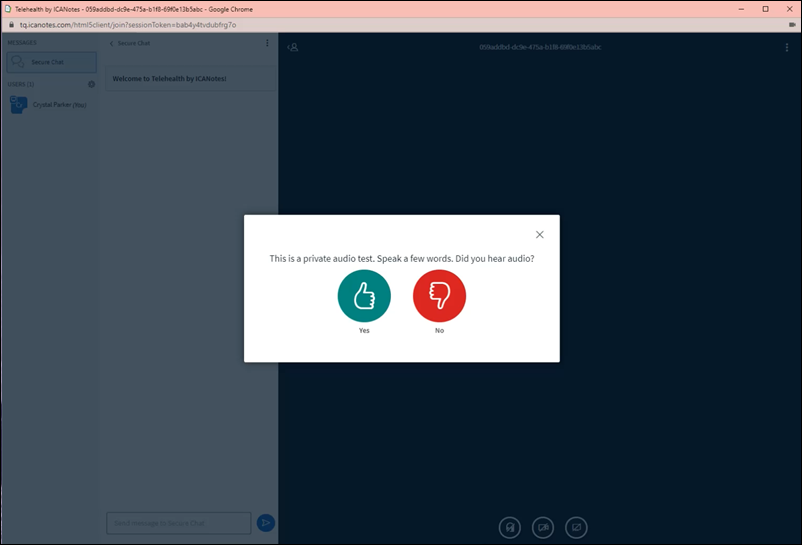The width and height of the screenshot is (802, 545).
Task: Click the USERS (1) heading
Action: click(x=20, y=84)
